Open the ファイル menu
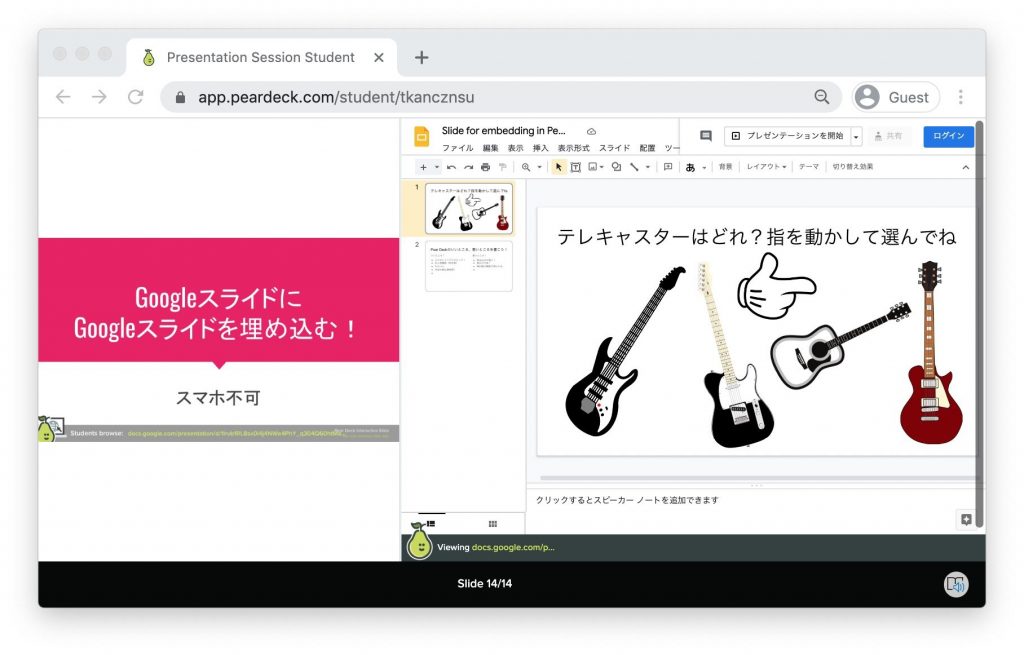 point(457,148)
